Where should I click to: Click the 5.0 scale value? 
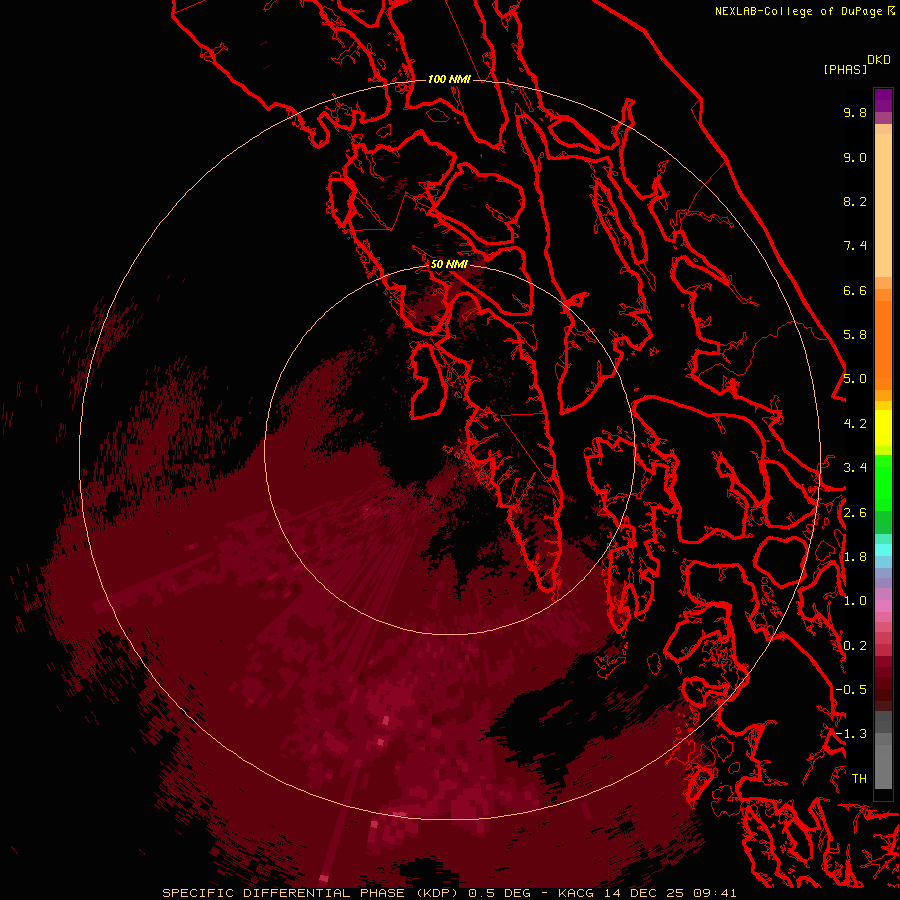coord(855,379)
